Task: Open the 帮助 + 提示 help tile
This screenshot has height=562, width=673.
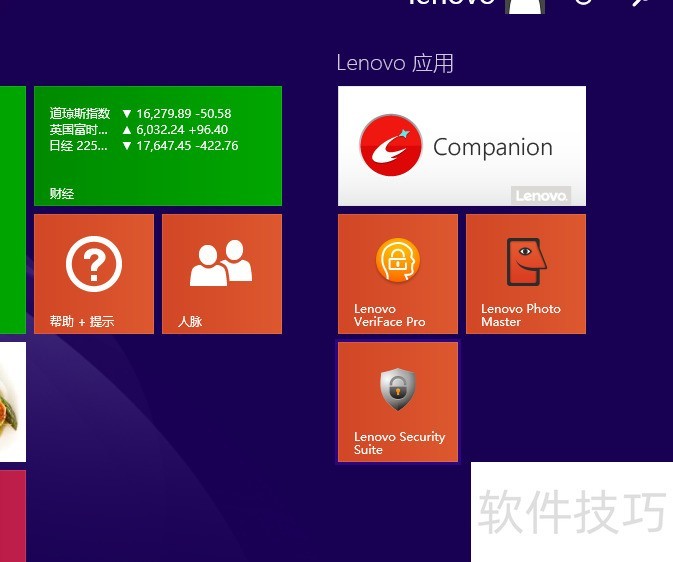Action: coord(94,274)
